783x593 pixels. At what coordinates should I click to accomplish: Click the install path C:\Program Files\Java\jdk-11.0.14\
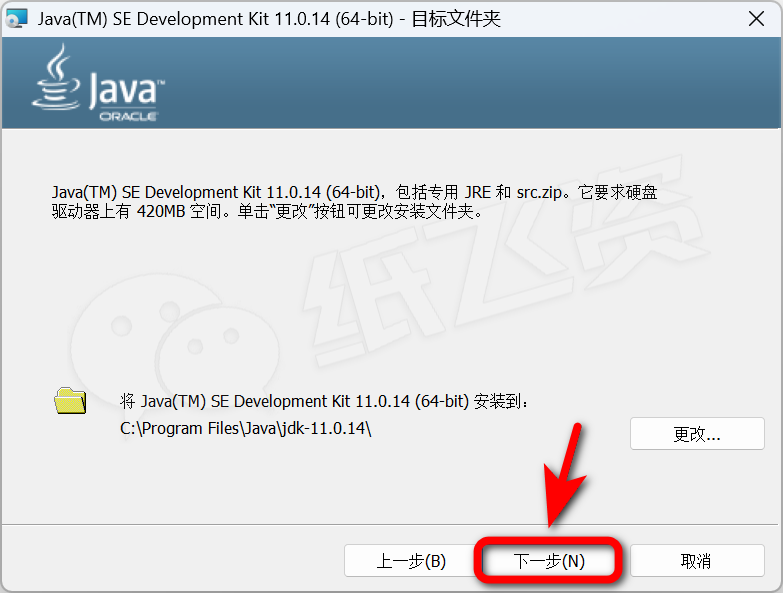pos(246,428)
